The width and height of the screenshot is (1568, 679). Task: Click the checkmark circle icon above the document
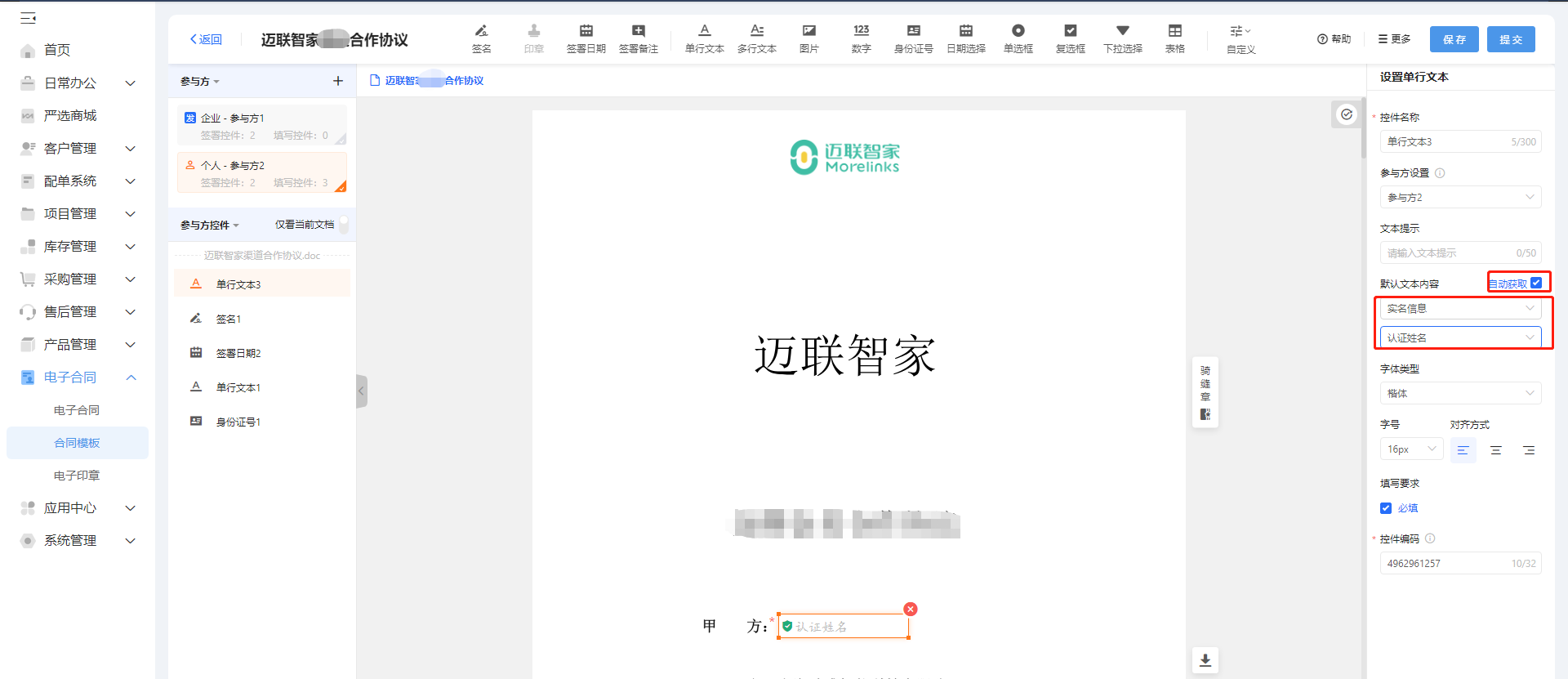click(1347, 114)
